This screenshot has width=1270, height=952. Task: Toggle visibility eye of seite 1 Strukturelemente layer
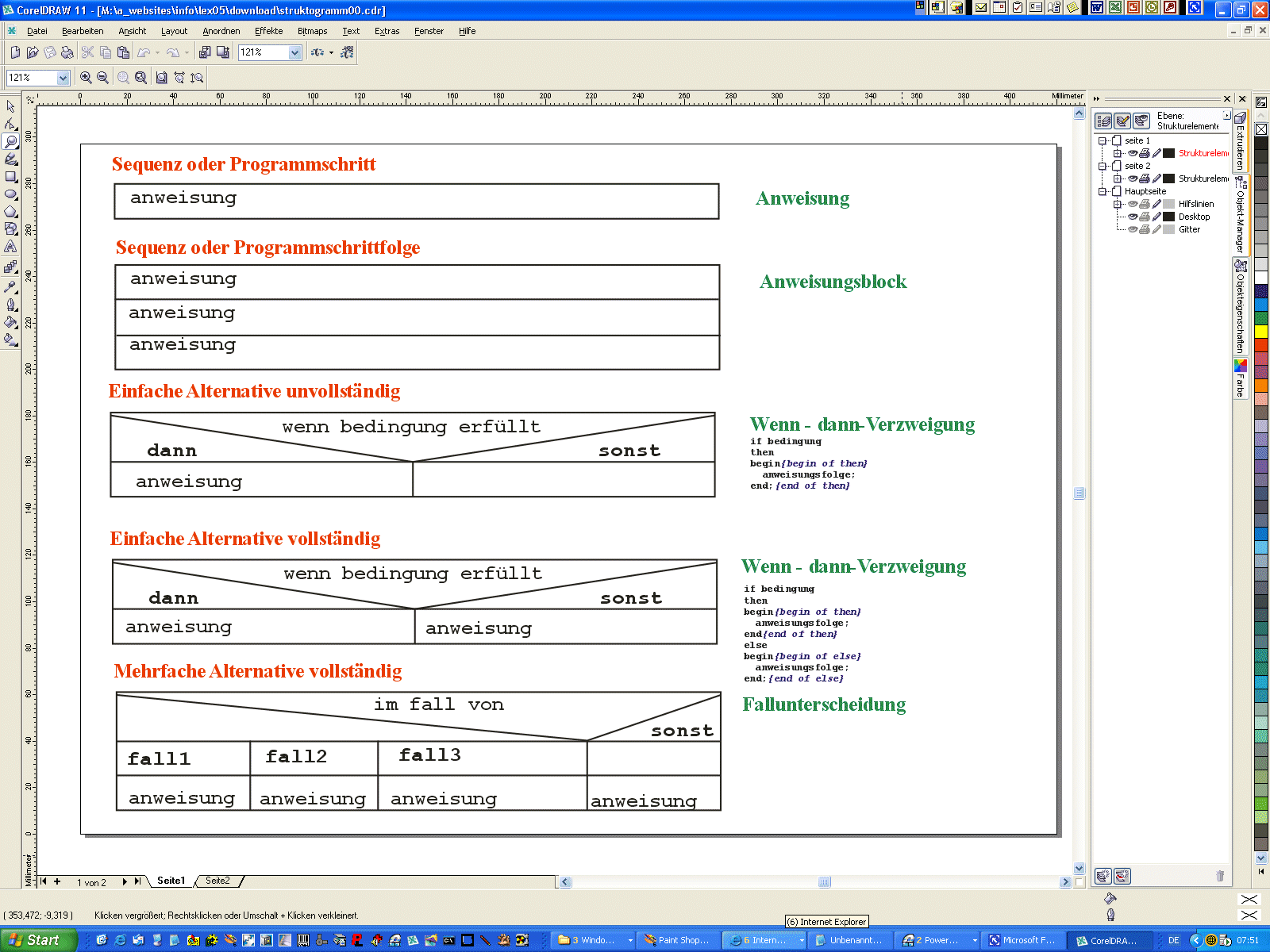point(1133,153)
